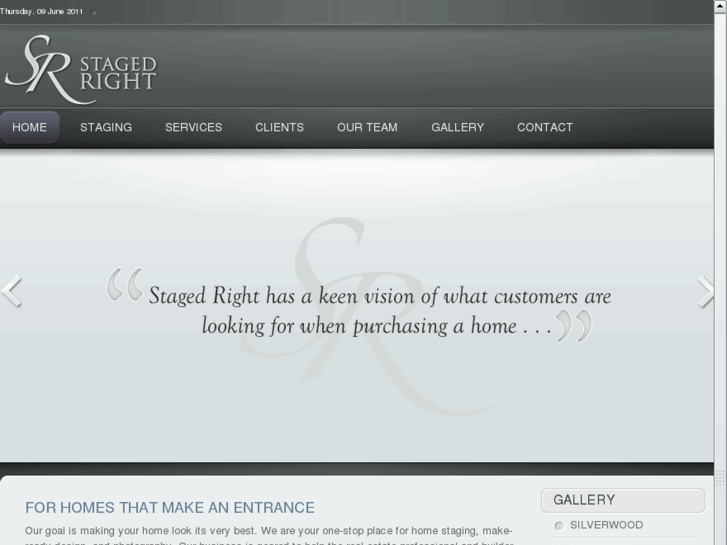
Task: Visit the Gallery menu item
Action: pyautogui.click(x=458, y=128)
